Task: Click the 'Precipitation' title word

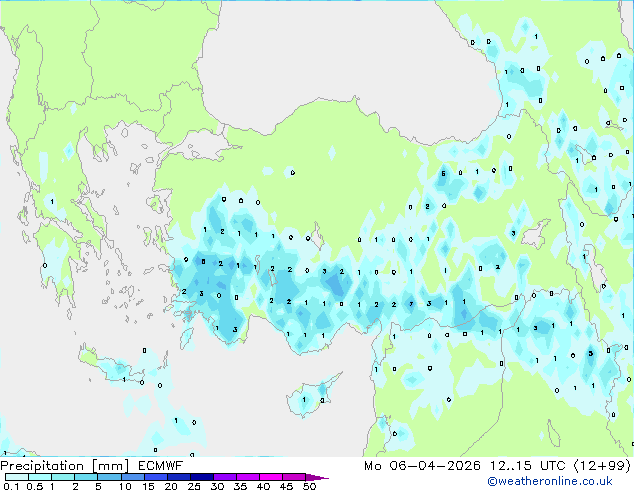Action: (x=42, y=466)
